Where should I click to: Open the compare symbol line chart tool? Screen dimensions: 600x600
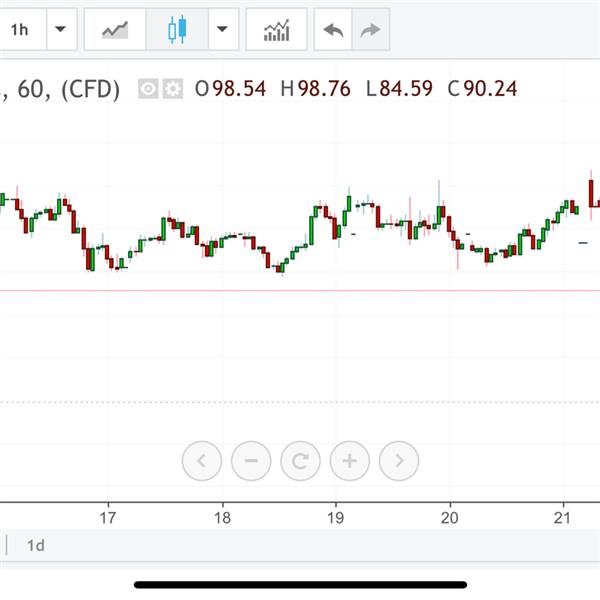click(x=115, y=30)
